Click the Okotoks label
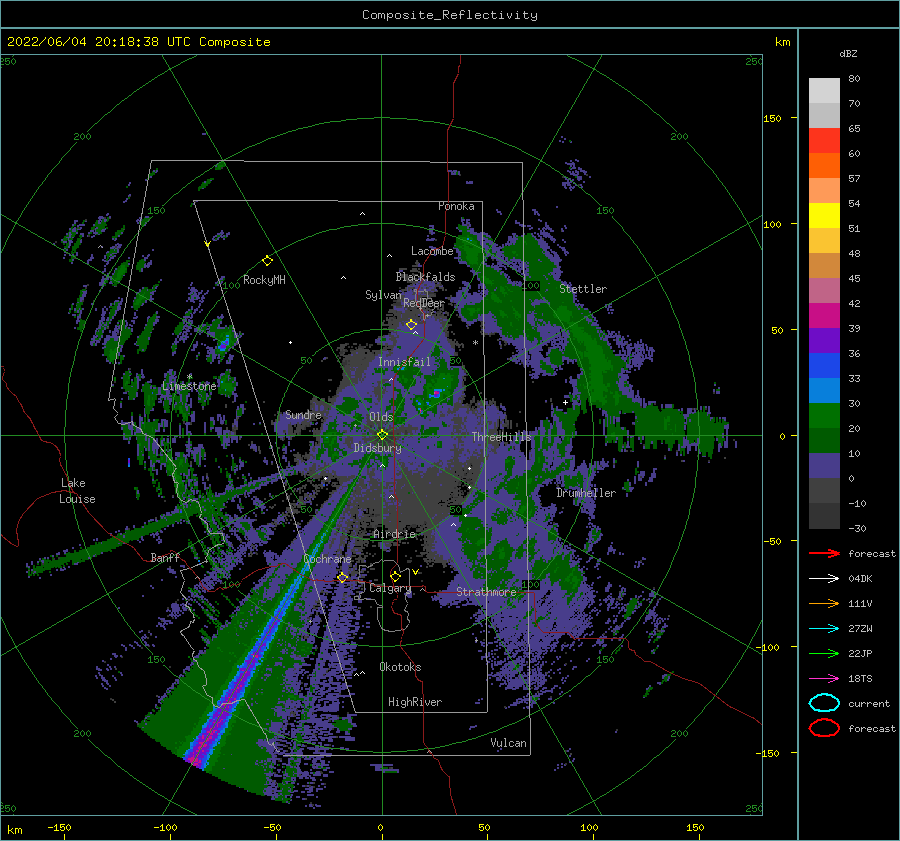900x841 pixels. click(x=400, y=666)
